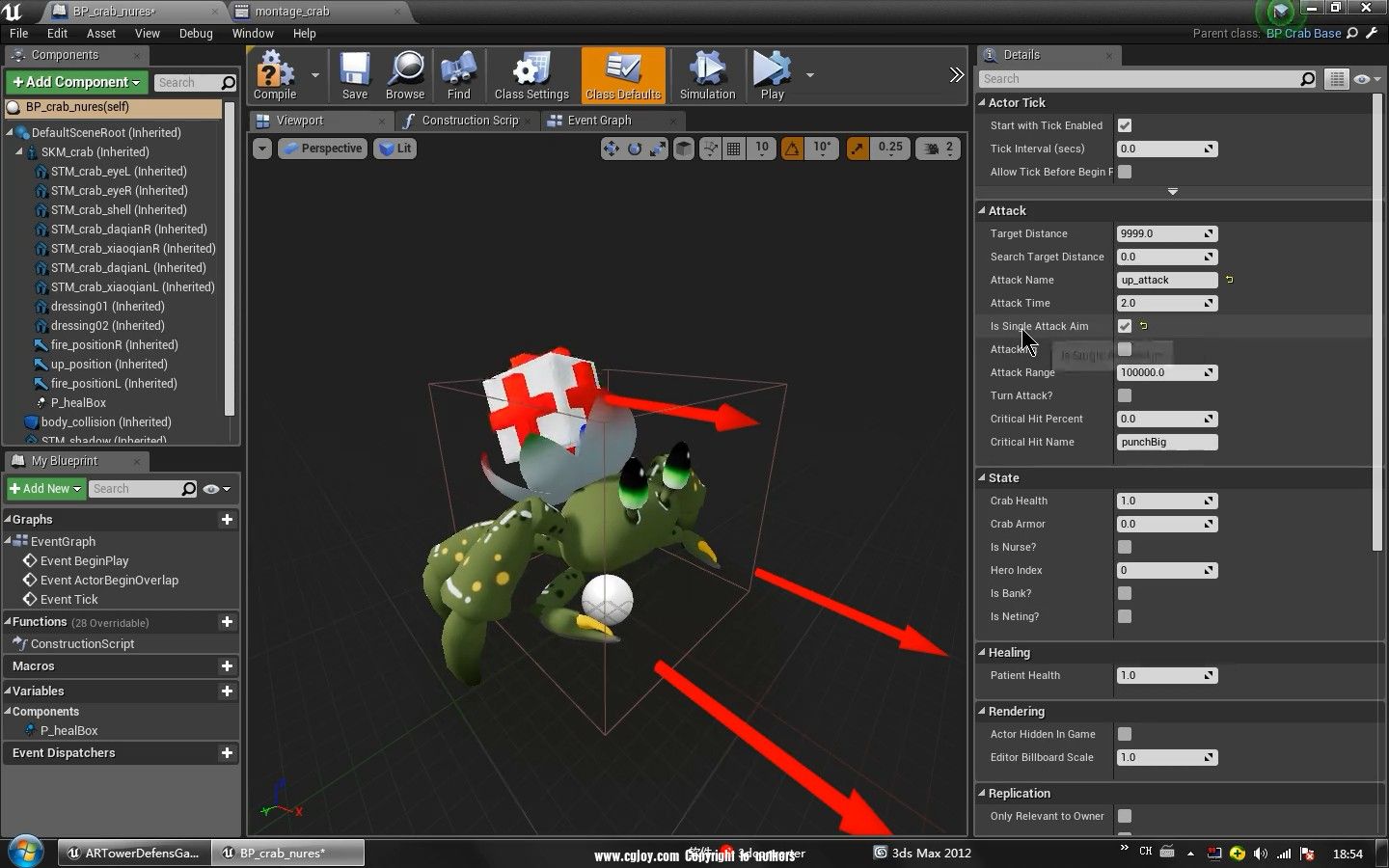Save the blueprint with Save icon

click(355, 75)
